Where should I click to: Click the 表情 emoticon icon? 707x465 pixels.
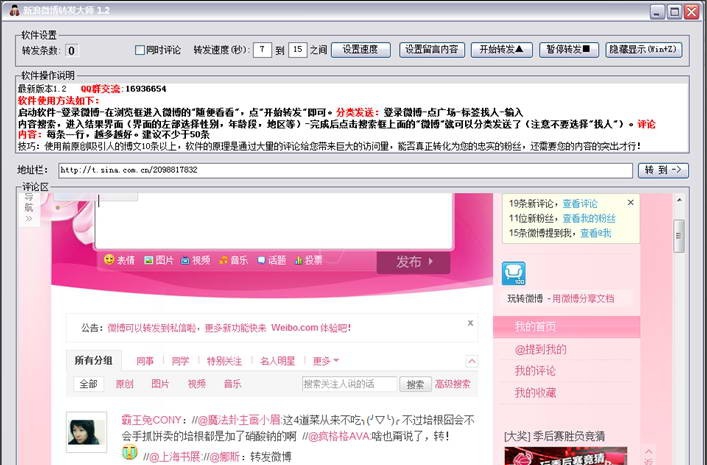point(109,259)
